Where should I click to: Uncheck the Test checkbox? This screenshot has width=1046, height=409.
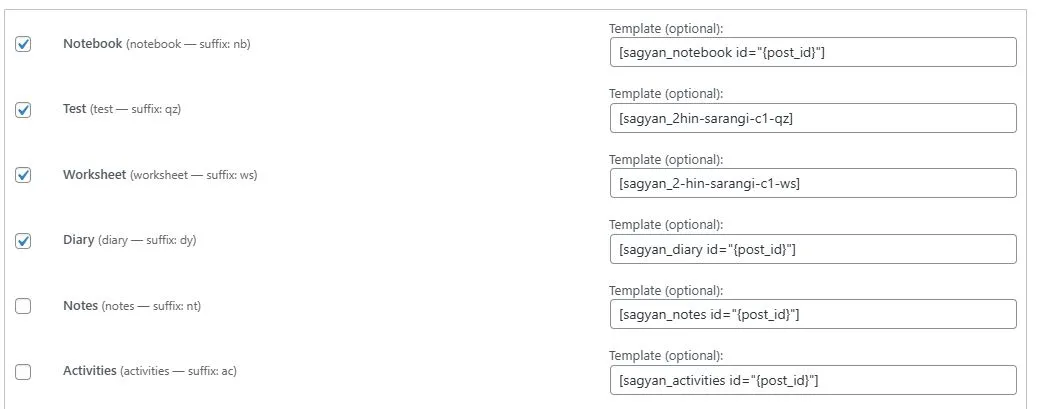click(x=23, y=110)
